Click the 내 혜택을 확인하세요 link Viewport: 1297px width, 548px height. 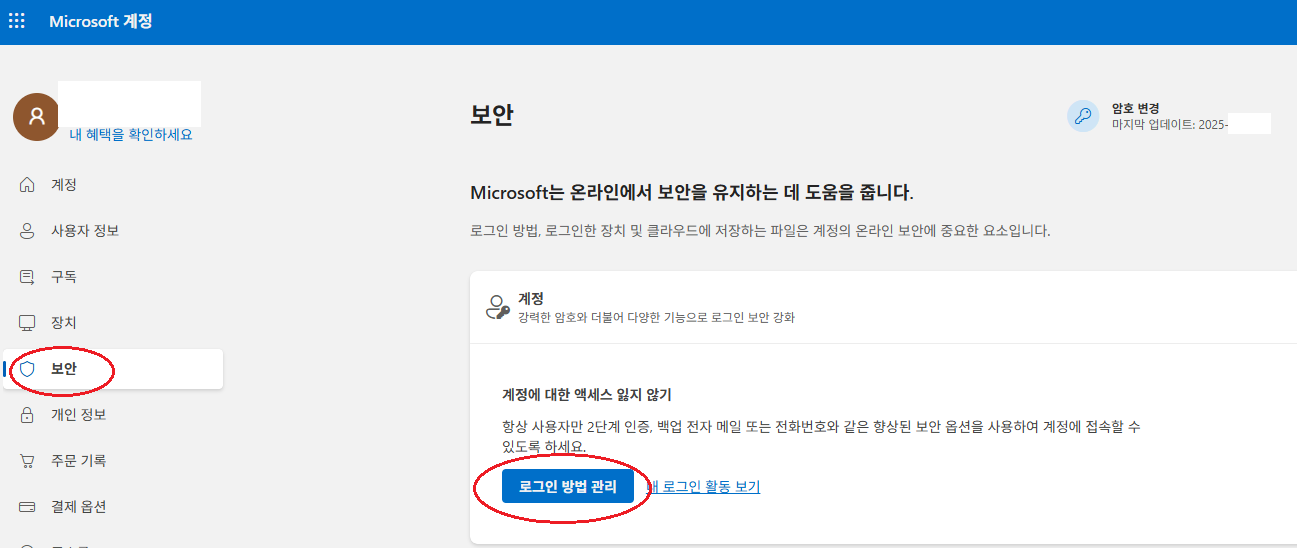(131, 135)
